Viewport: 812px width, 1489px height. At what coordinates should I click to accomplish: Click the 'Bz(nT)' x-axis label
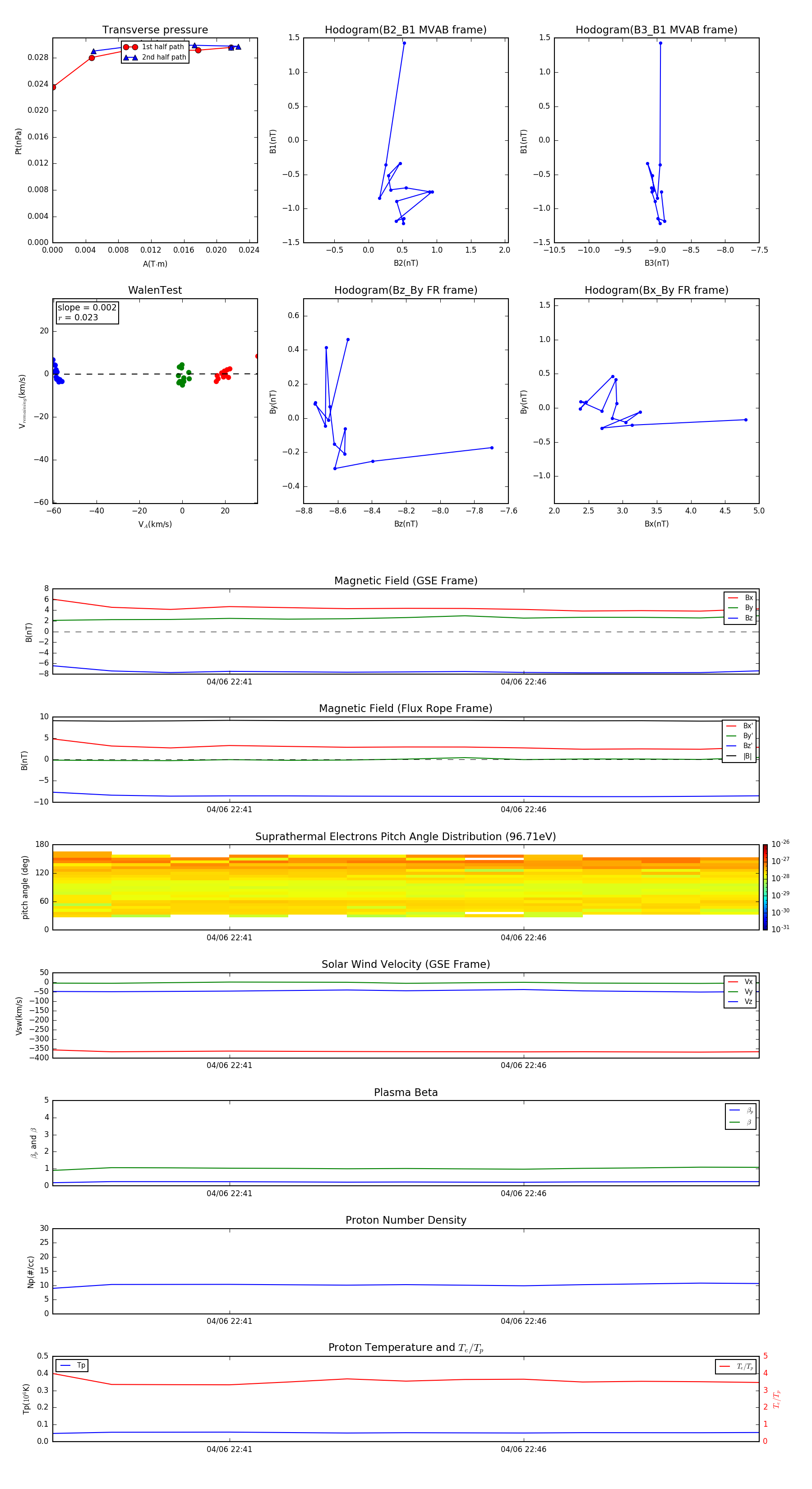click(406, 524)
